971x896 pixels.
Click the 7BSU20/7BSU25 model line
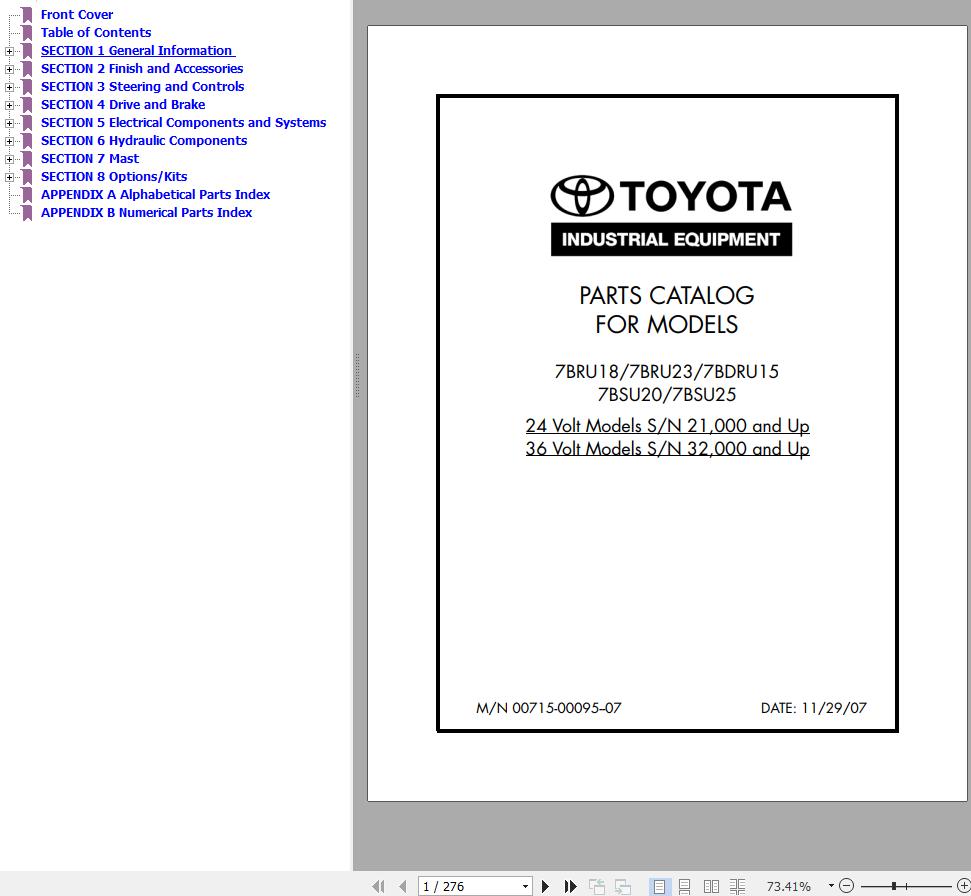coord(666,394)
